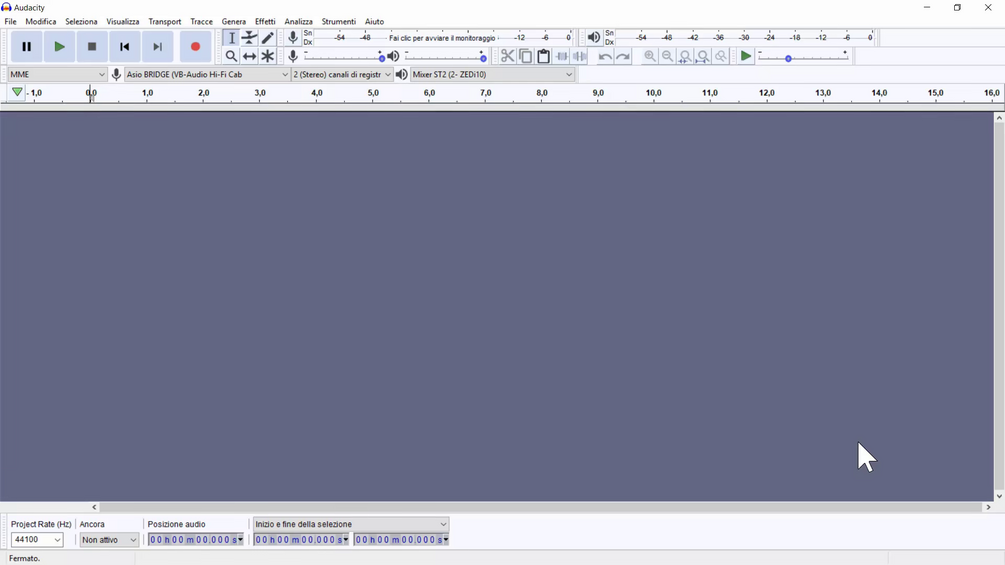The image size is (1005, 565).
Task: Open the Transport menu
Action: coord(165,21)
